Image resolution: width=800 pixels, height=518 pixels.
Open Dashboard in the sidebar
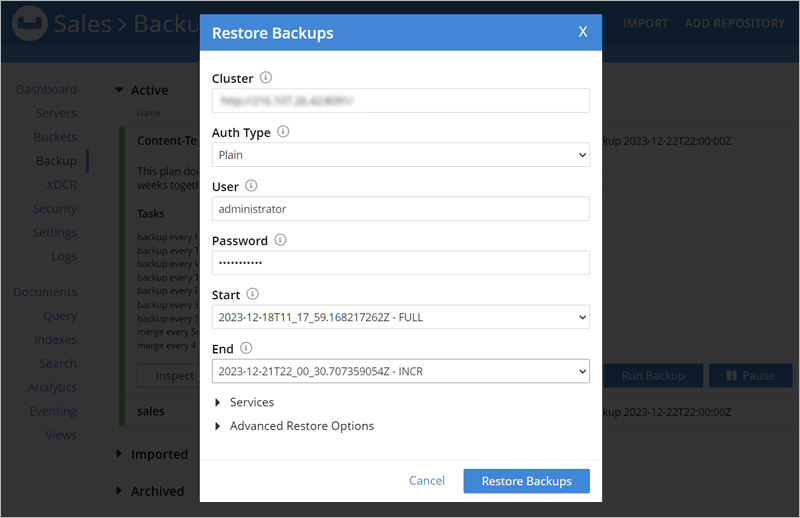click(46, 89)
